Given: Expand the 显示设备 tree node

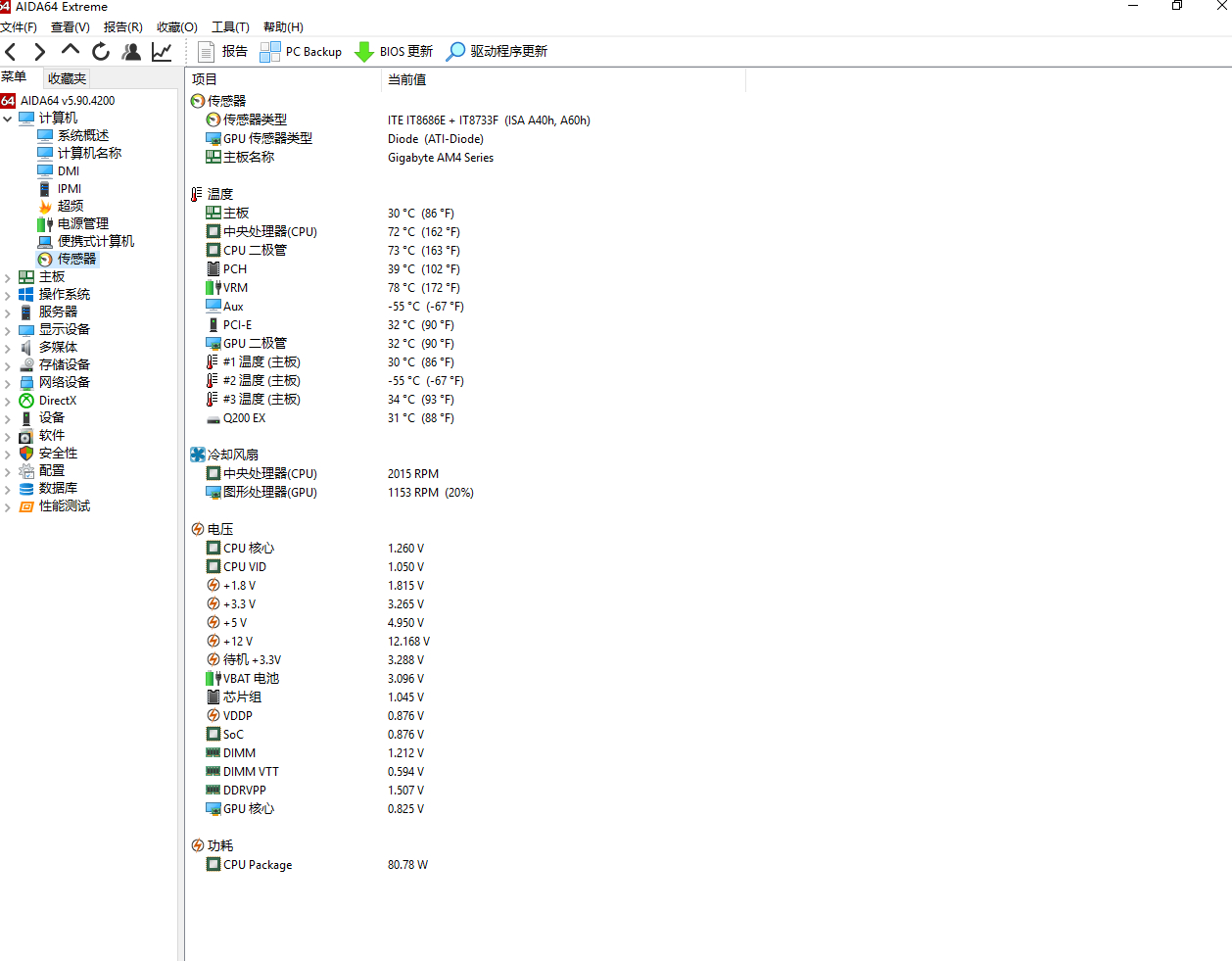Looking at the screenshot, I should 8,330.
